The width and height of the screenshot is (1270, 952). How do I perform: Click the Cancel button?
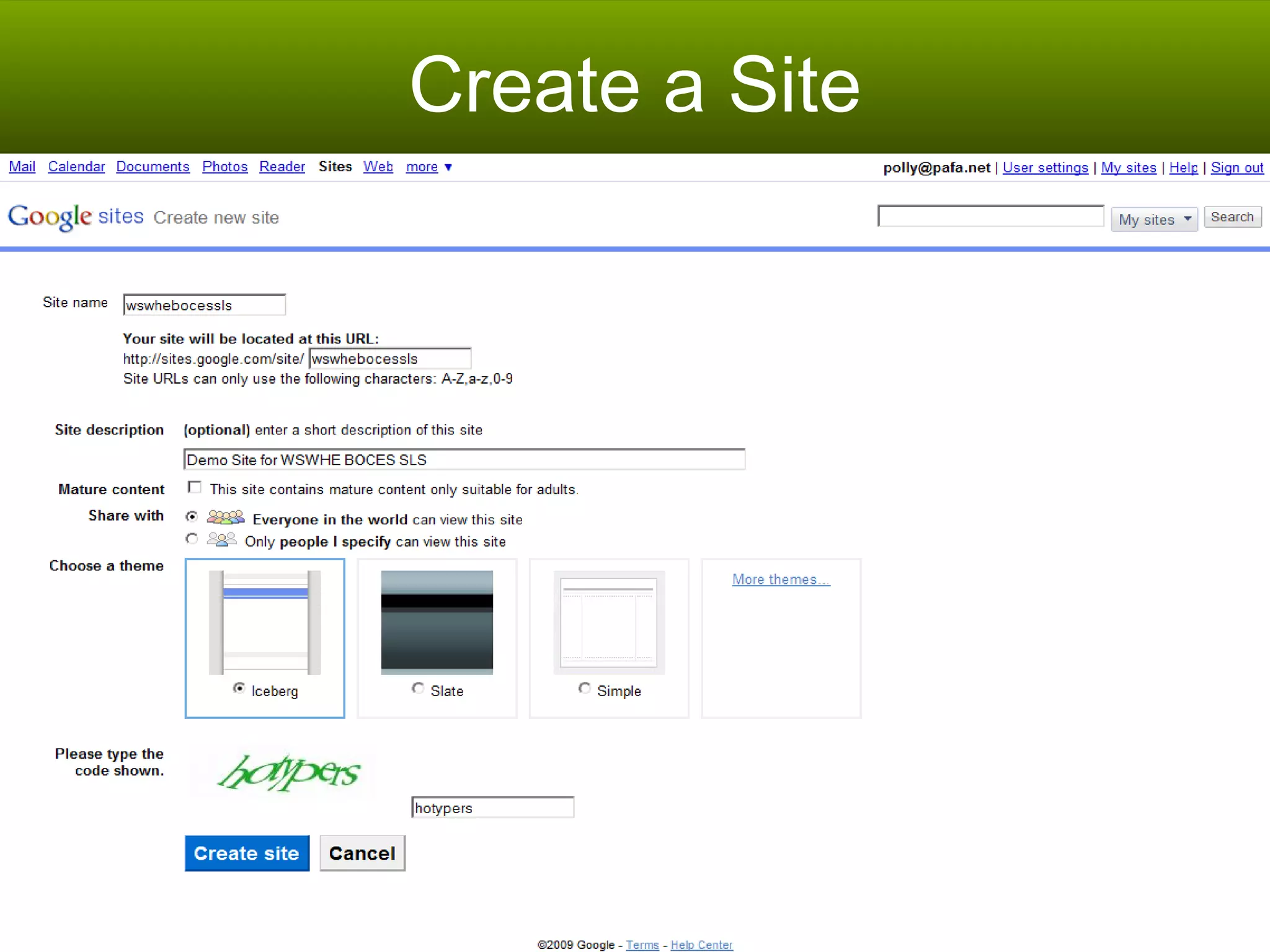[362, 853]
